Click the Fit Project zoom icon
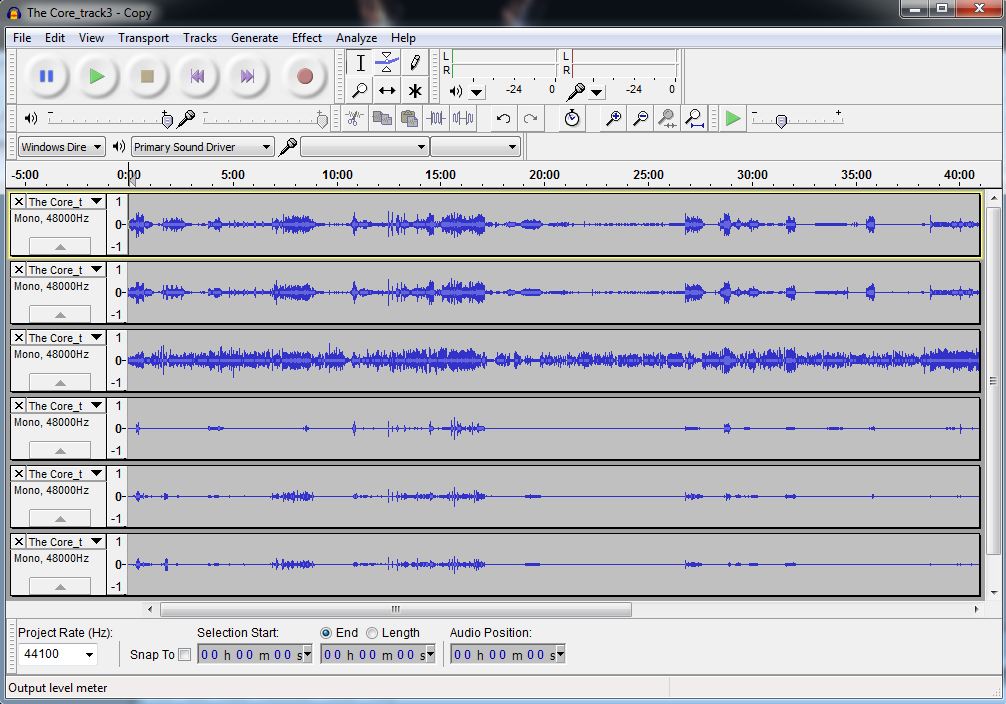The image size is (1006, 704). point(695,119)
